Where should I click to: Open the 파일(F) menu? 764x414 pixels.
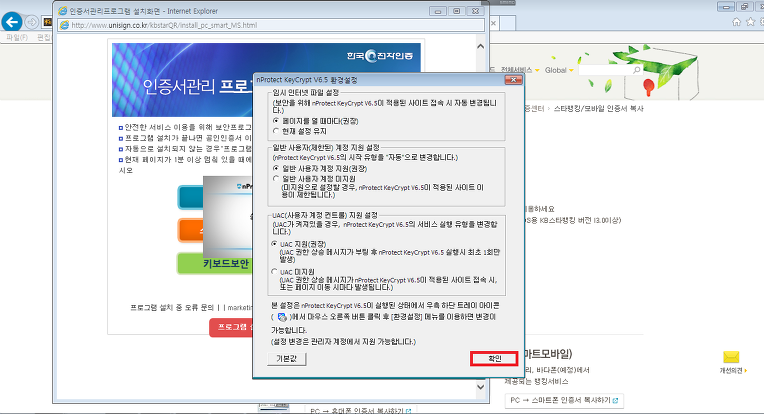click(x=17, y=38)
